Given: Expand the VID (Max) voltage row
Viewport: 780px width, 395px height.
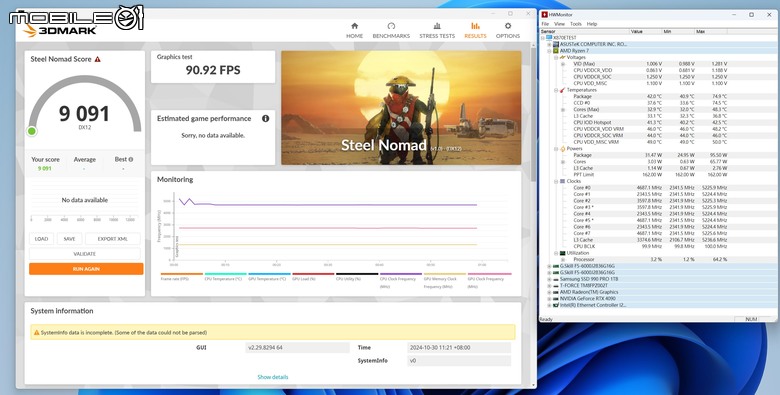Looking at the screenshot, I should [x=563, y=64].
